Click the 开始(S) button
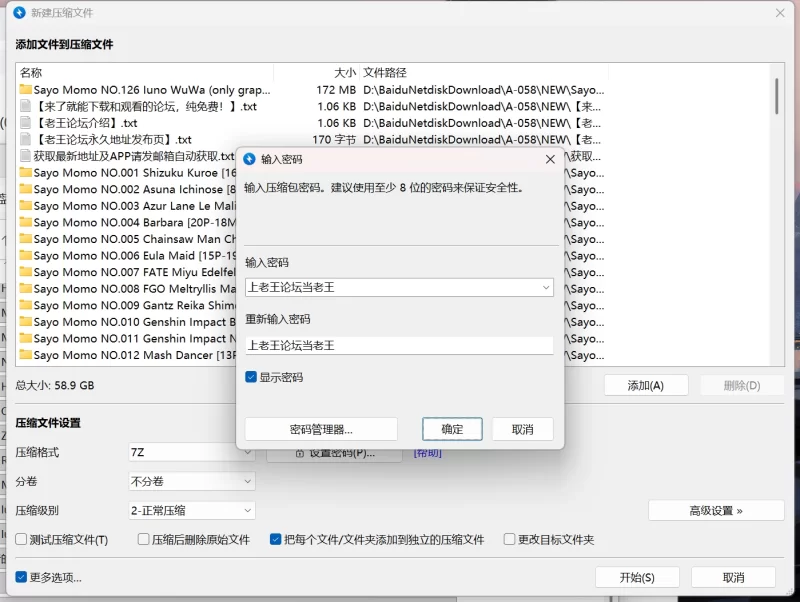Image resolution: width=800 pixels, height=602 pixels. [637, 577]
